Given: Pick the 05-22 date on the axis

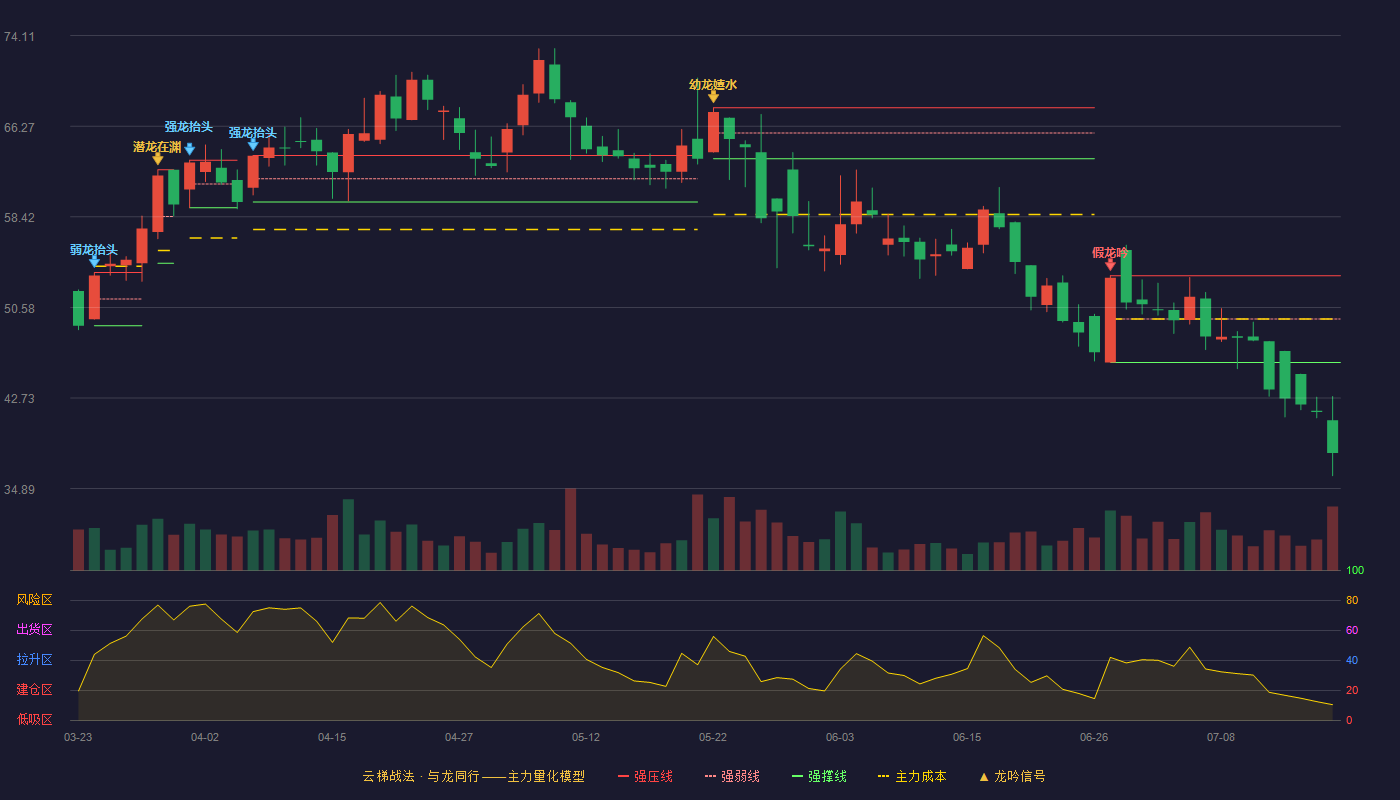Looking at the screenshot, I should (x=713, y=737).
